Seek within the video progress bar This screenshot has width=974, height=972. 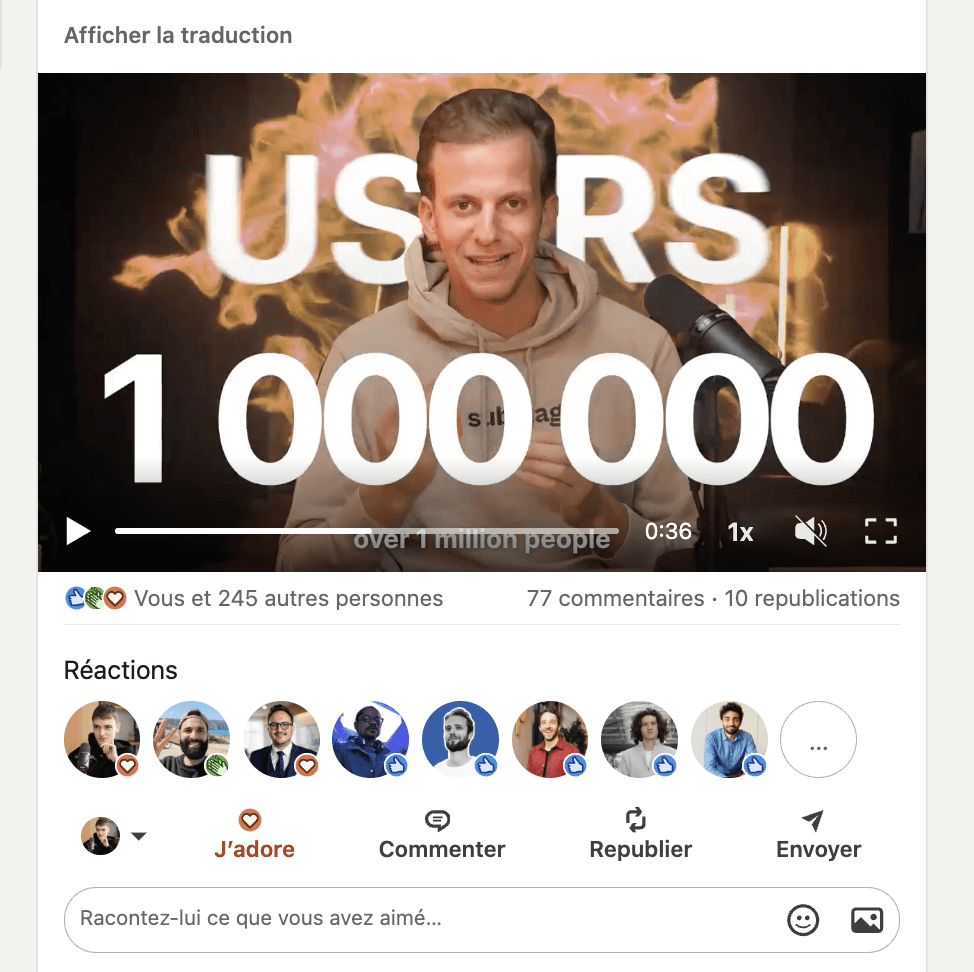[366, 531]
